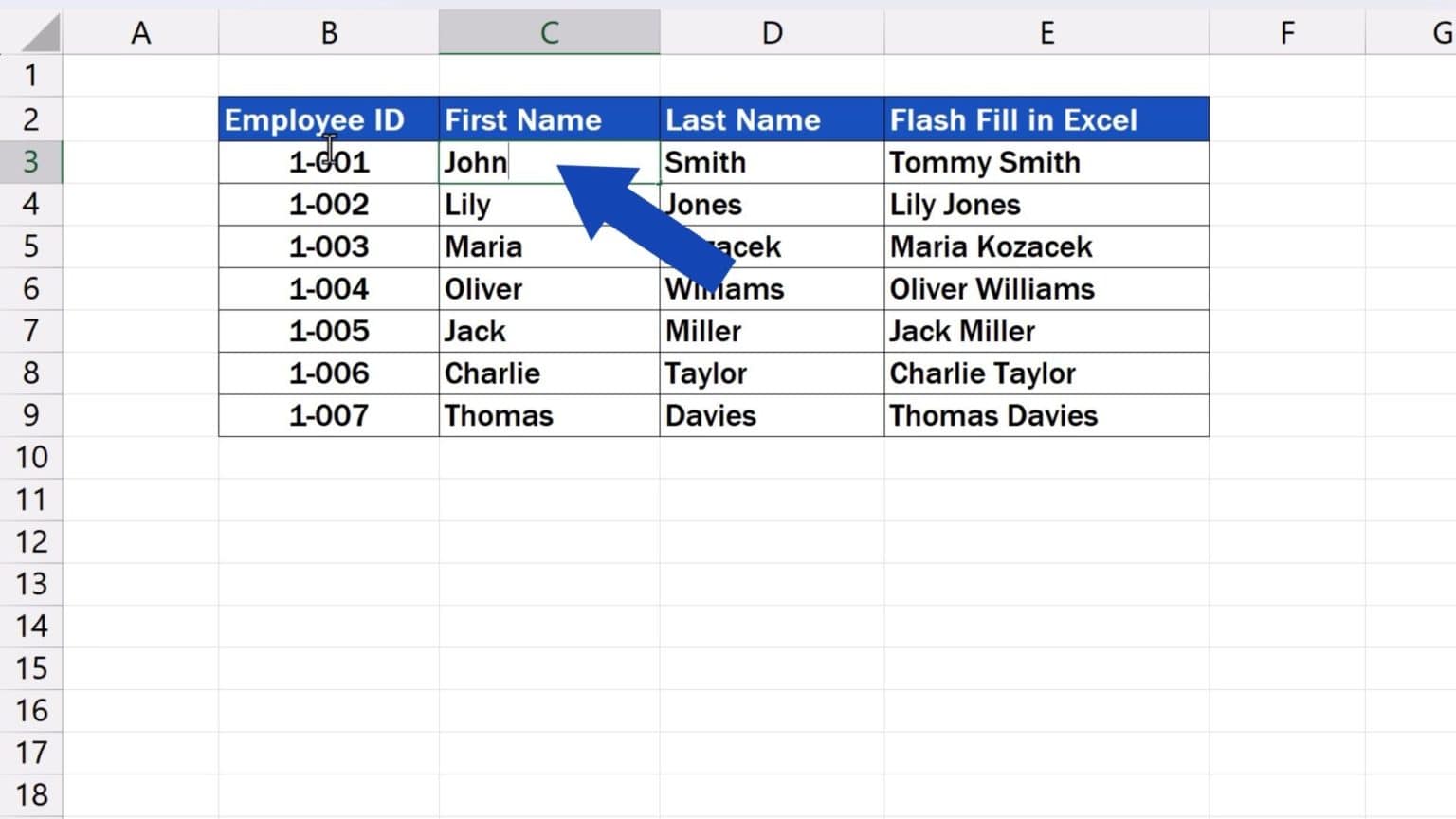This screenshot has height=819, width=1456.
Task: Click the Miller cell
Action: (x=772, y=331)
